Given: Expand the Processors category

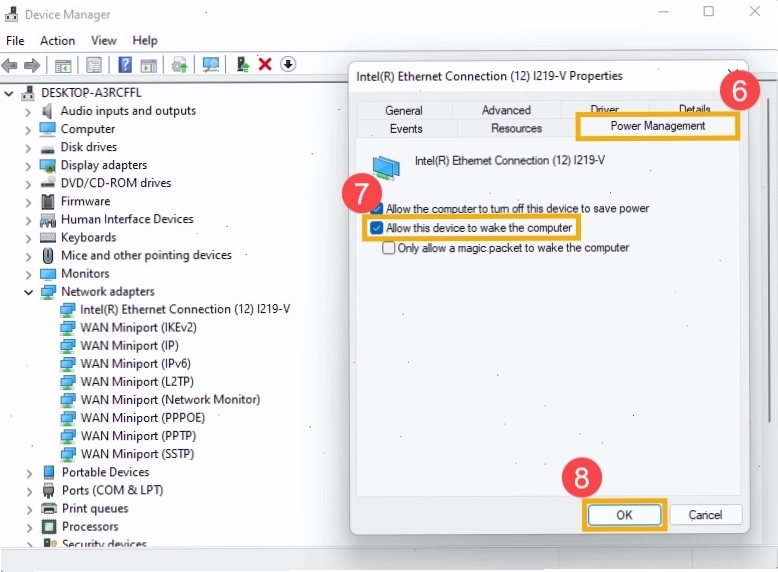Looking at the screenshot, I should [x=29, y=527].
